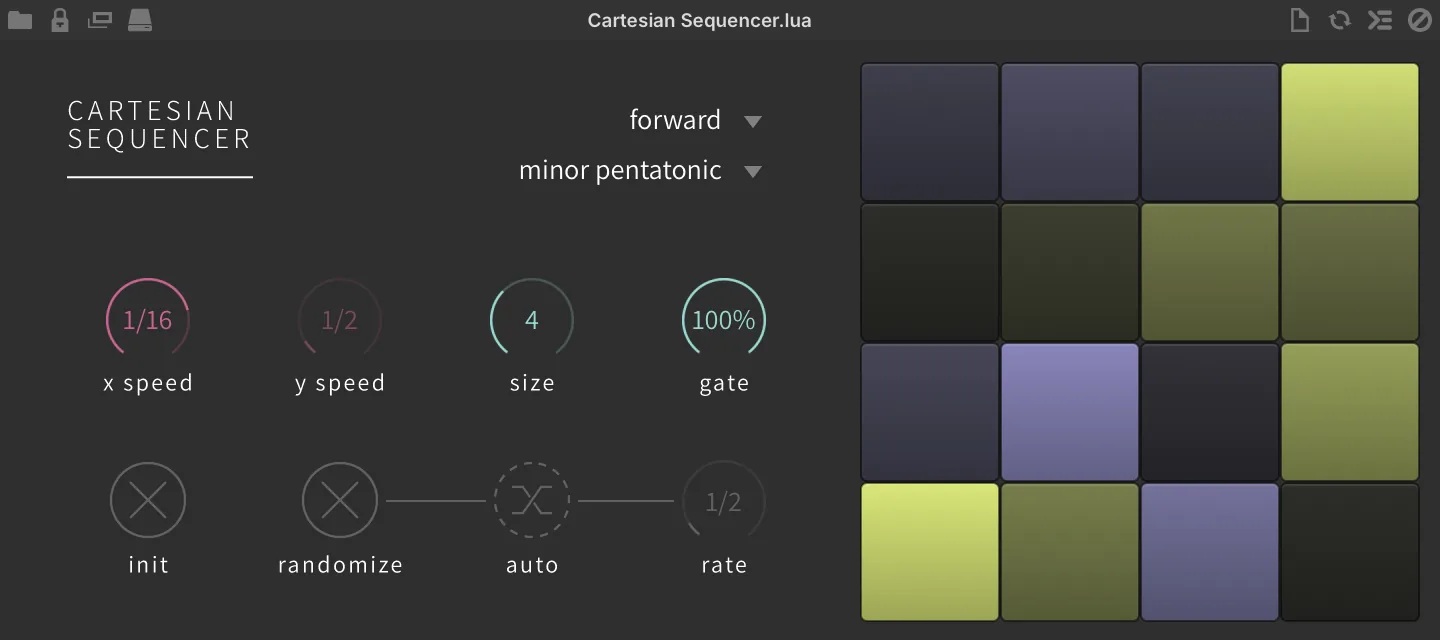Click the console list icon at top right
The width and height of the screenshot is (1440, 640).
tap(1380, 20)
